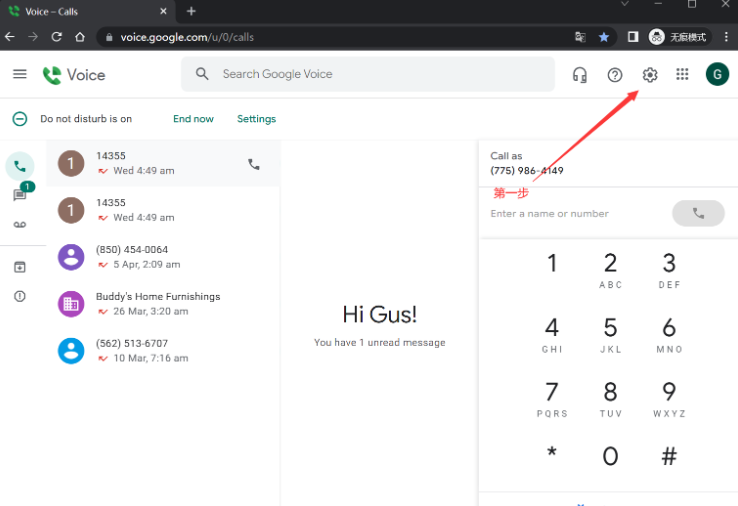Screen dimensions: 738x506
Task: Close the Voice – Calls tab
Action: tap(163, 11)
